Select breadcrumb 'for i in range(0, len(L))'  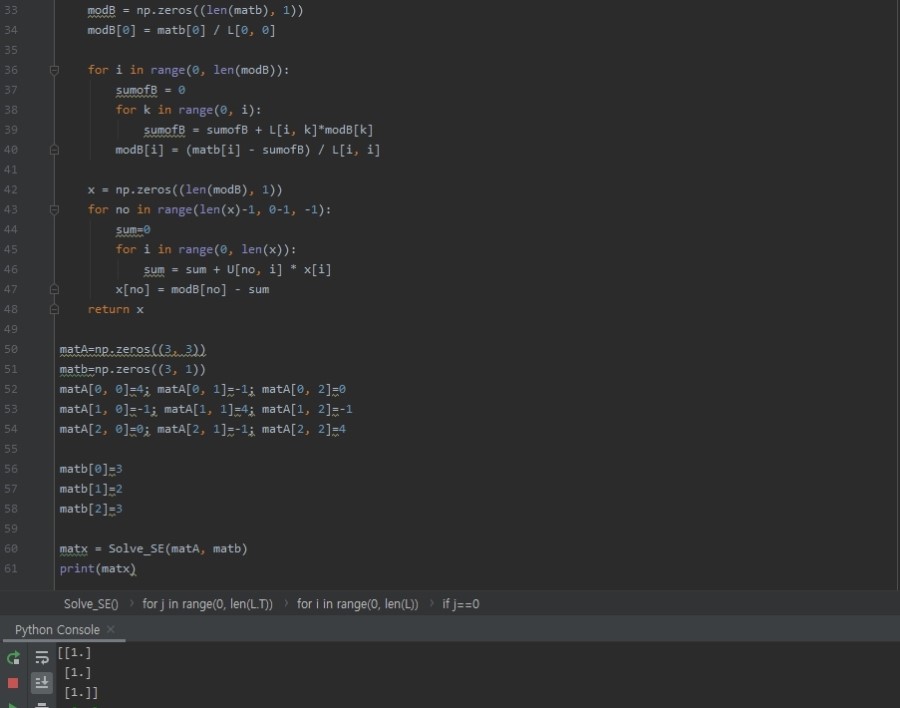(357, 604)
